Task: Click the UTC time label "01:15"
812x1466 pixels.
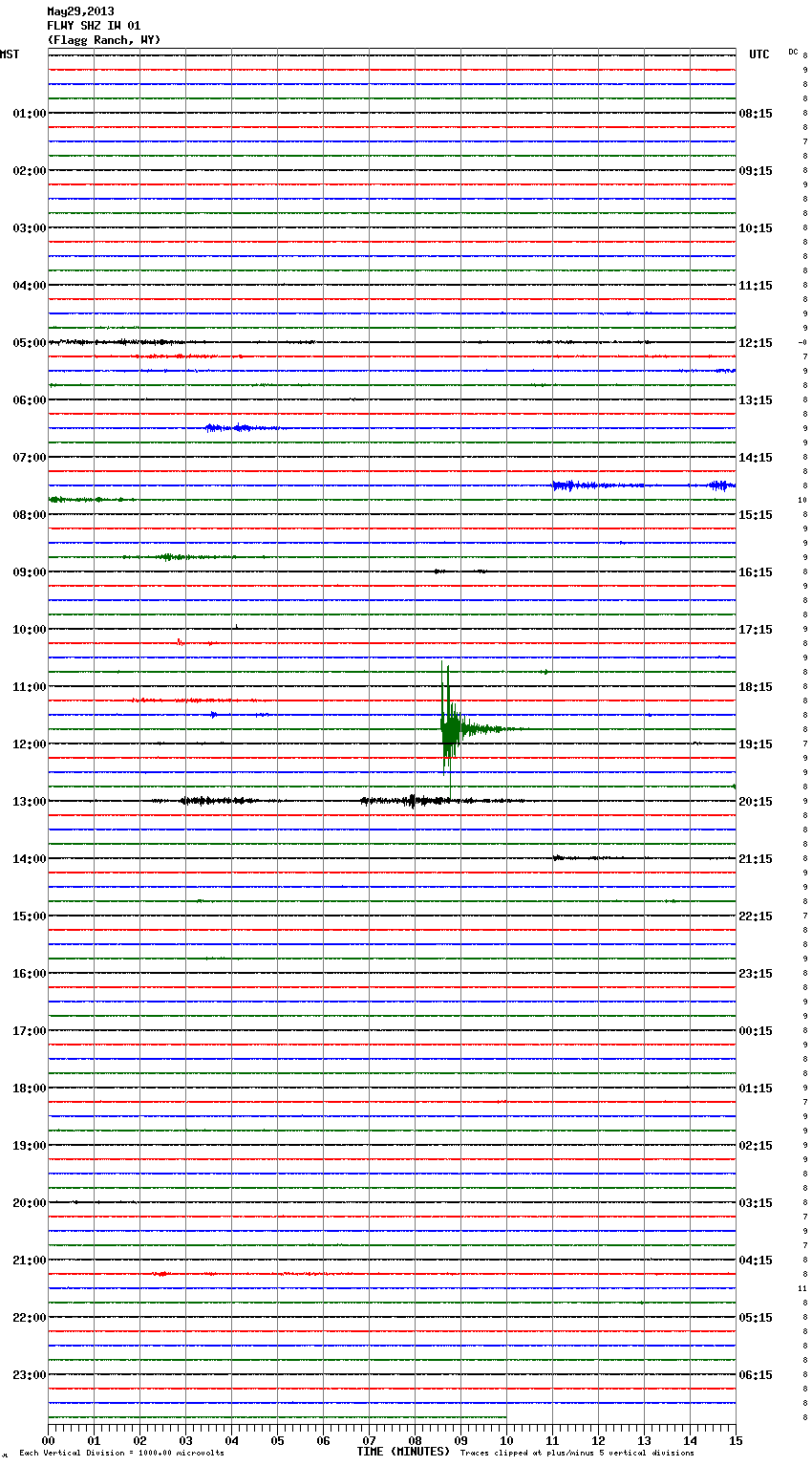Action: point(756,1089)
